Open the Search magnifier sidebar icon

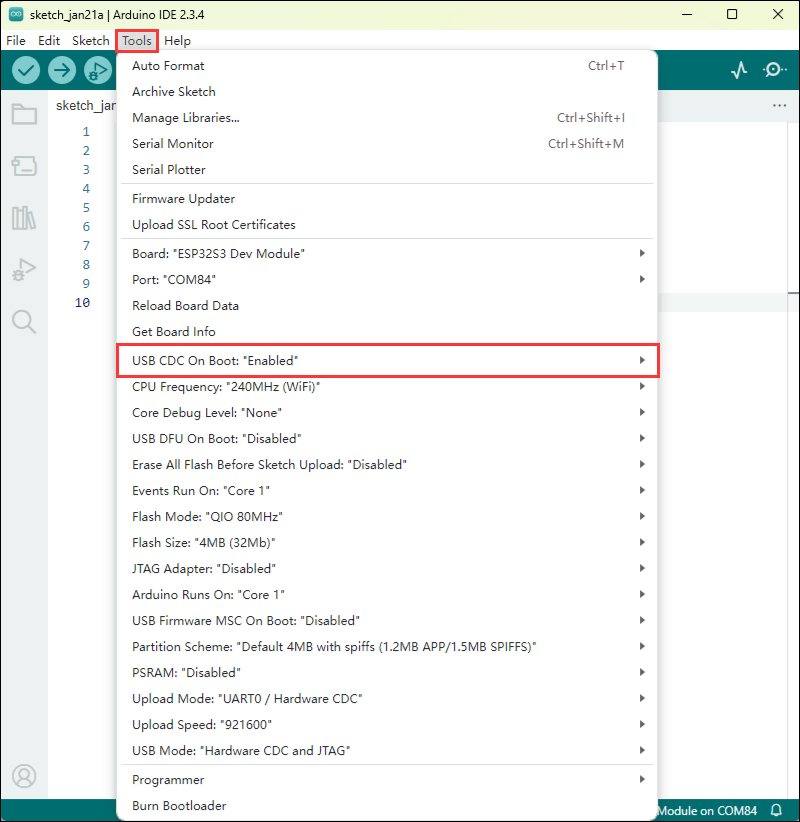24,321
